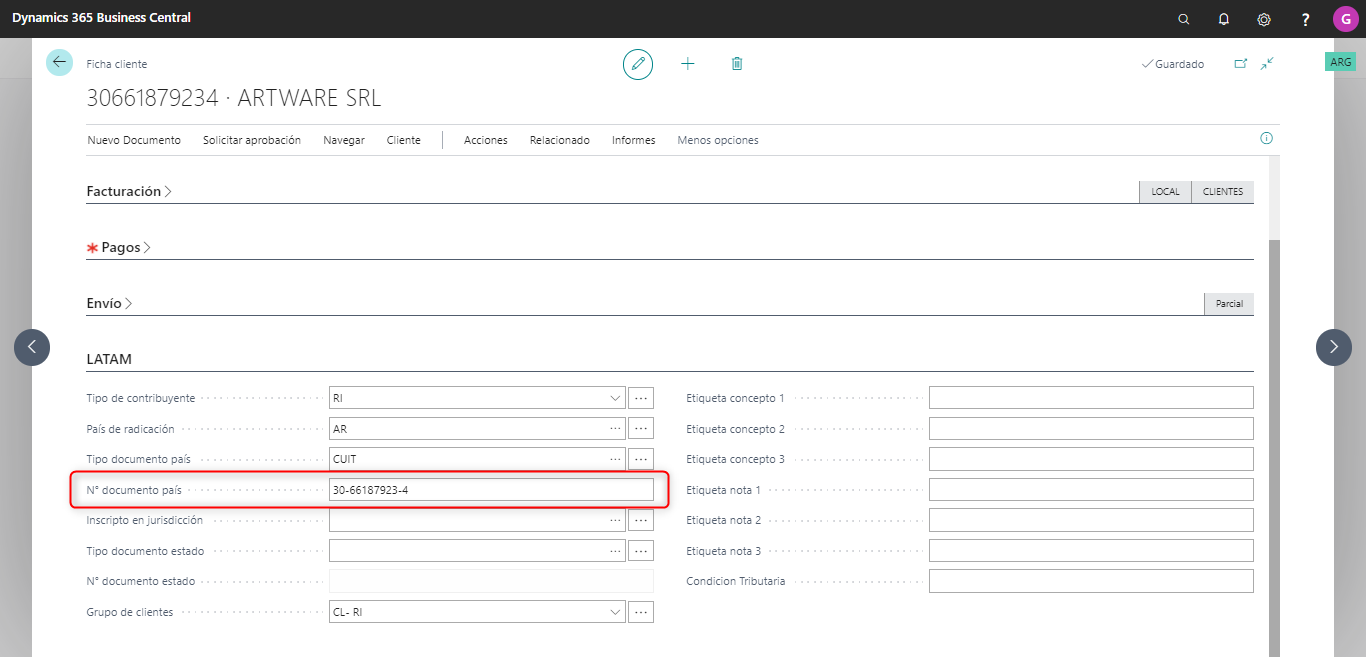Viewport: 1366px width, 657px height.
Task: Open help question mark icon
Action: [x=1305, y=19]
